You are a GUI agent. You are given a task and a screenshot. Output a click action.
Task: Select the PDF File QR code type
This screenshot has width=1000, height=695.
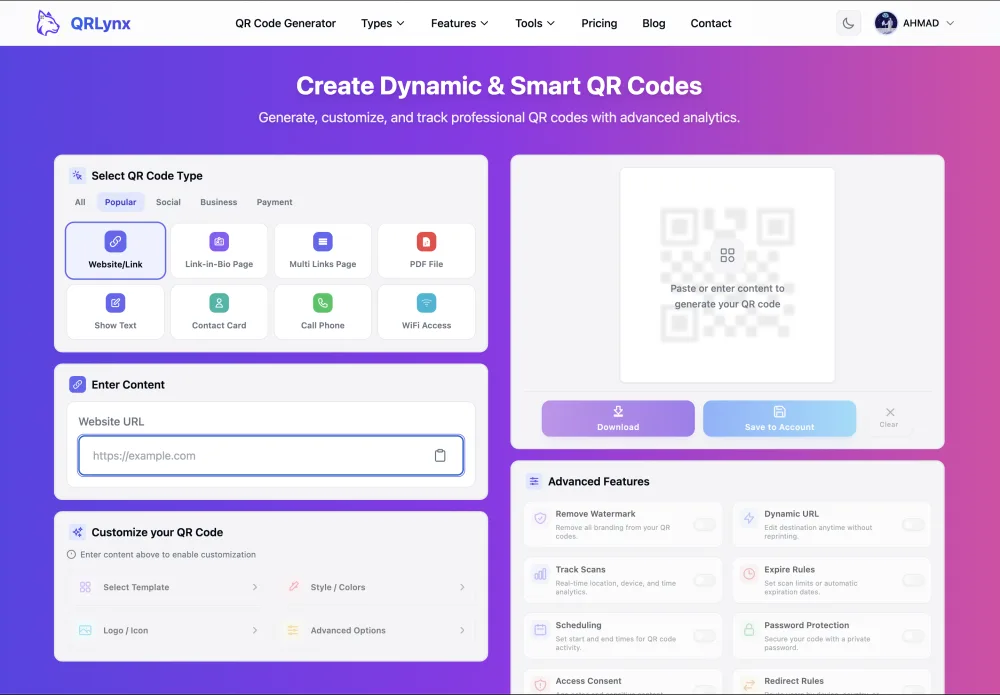[x=425, y=249]
